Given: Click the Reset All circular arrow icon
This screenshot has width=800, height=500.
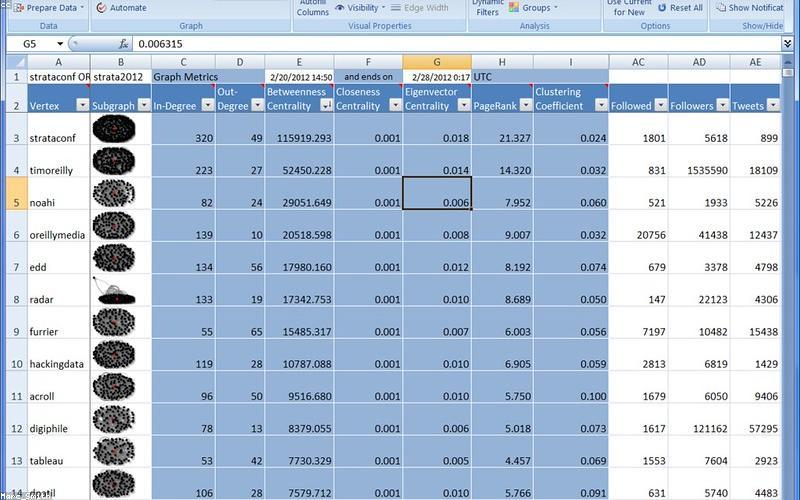Looking at the screenshot, I should [662, 8].
